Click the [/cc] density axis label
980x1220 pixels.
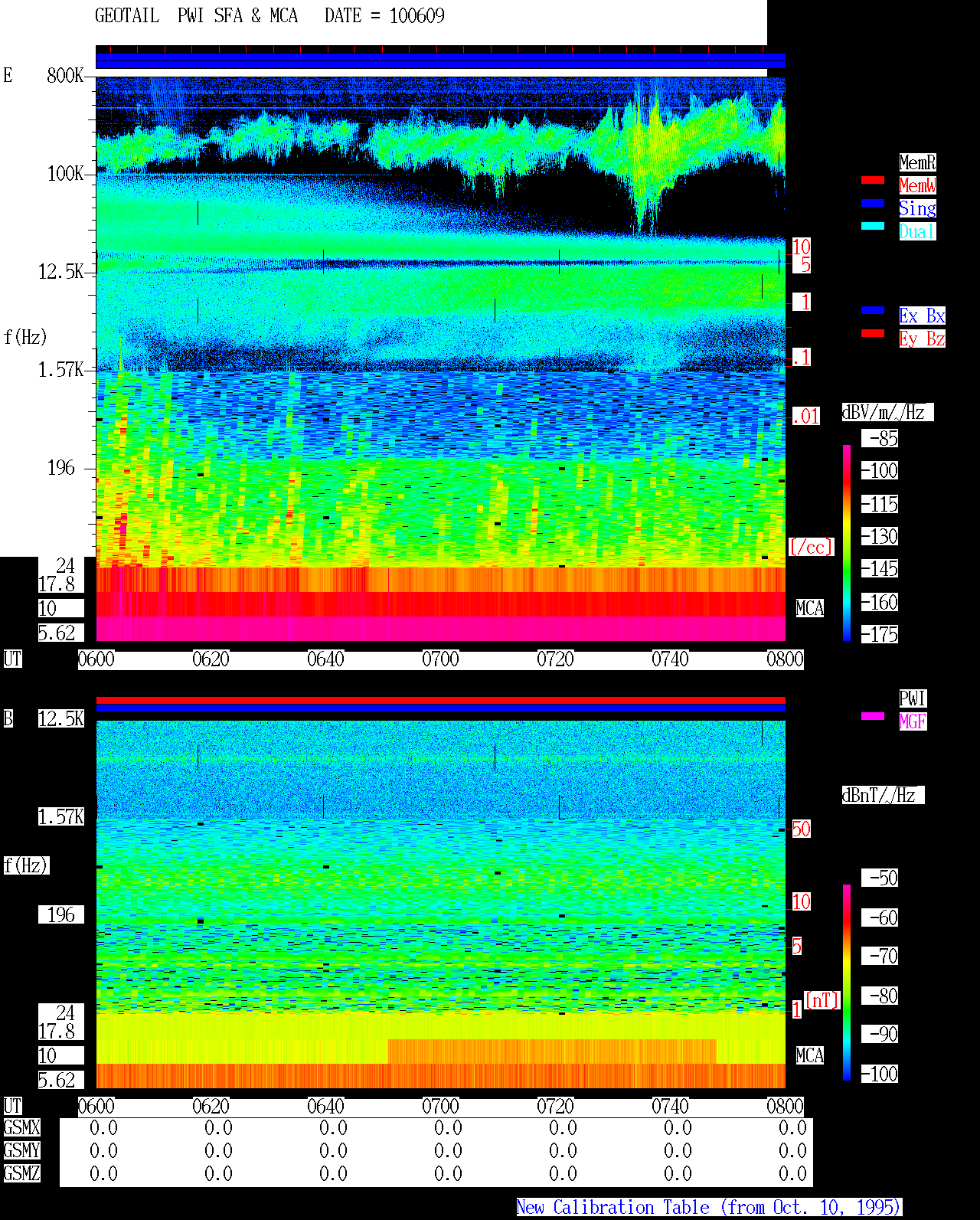[811, 547]
